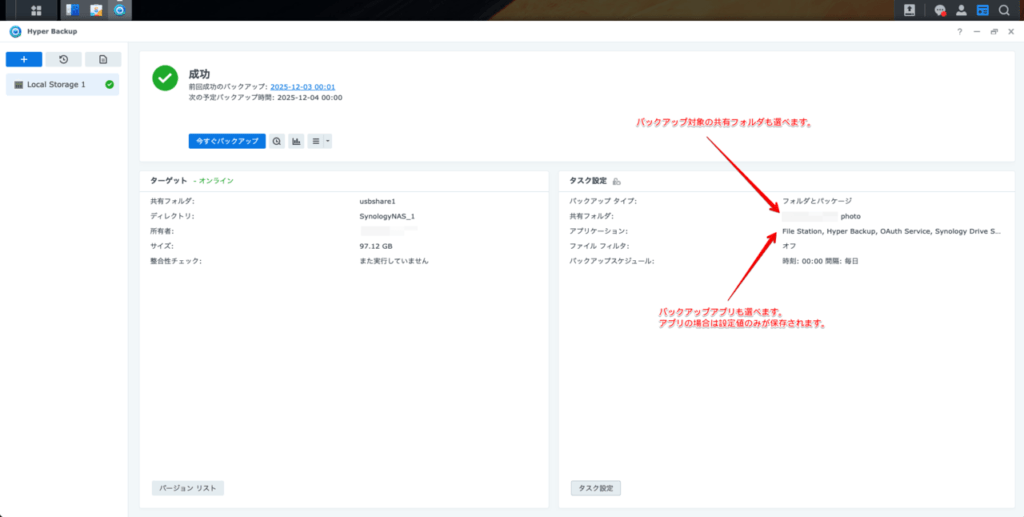Click the オフ file filter value
Screen dimensions: 1024x517
[x=789, y=246]
